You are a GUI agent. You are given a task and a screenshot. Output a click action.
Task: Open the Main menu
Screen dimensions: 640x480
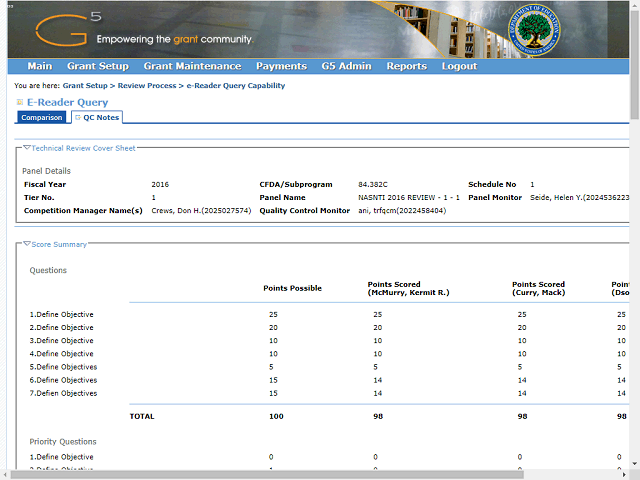[40, 66]
